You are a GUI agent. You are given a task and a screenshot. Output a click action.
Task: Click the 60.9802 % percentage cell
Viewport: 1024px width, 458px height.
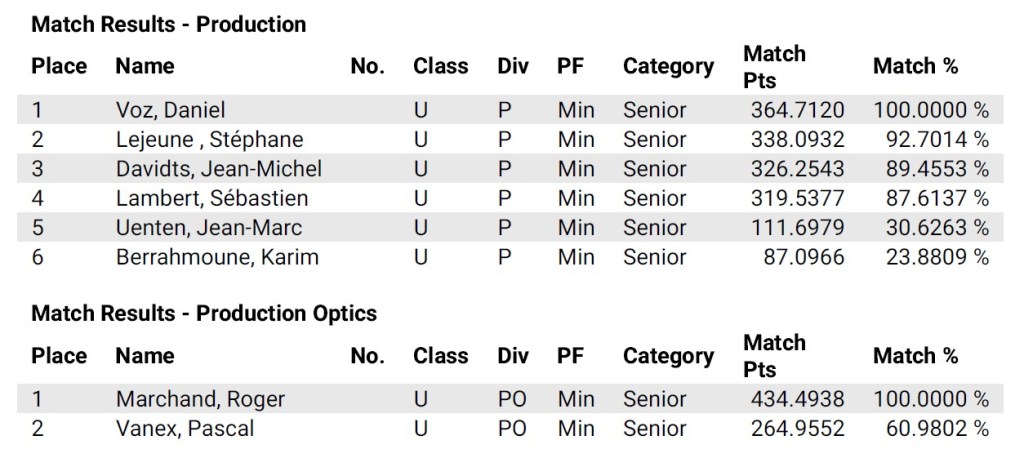point(937,429)
